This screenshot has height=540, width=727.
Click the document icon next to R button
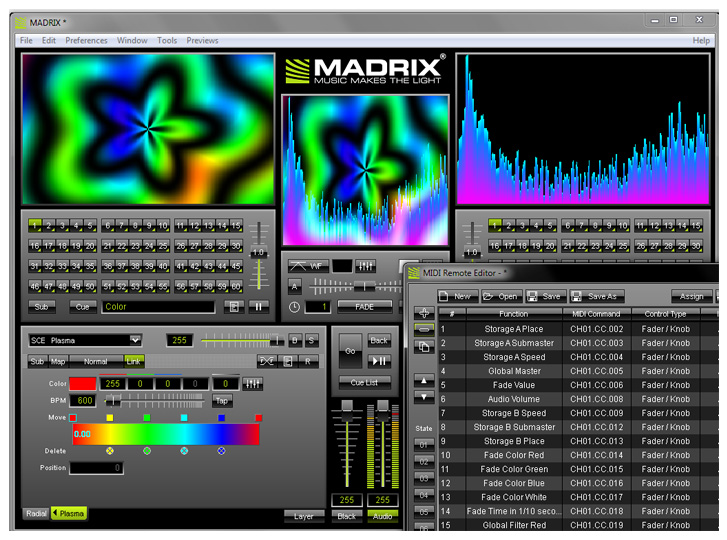point(287,361)
